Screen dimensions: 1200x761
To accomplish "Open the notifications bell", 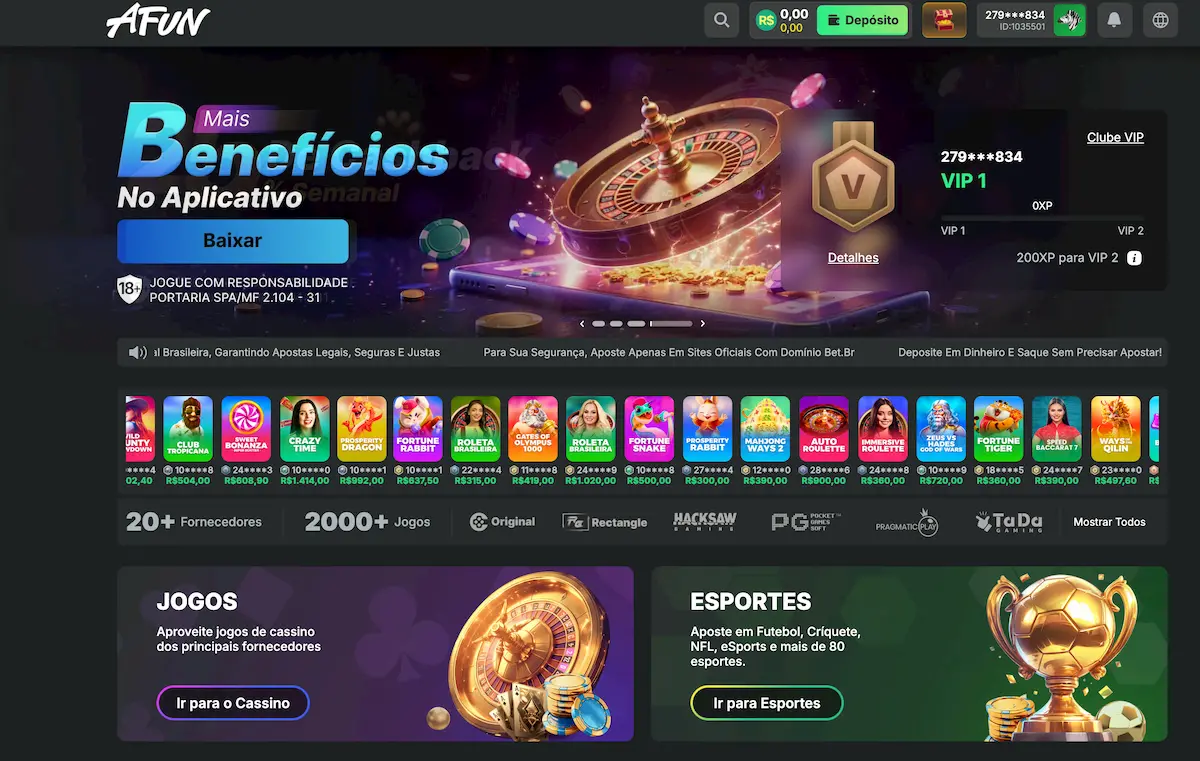I will (x=1114, y=20).
